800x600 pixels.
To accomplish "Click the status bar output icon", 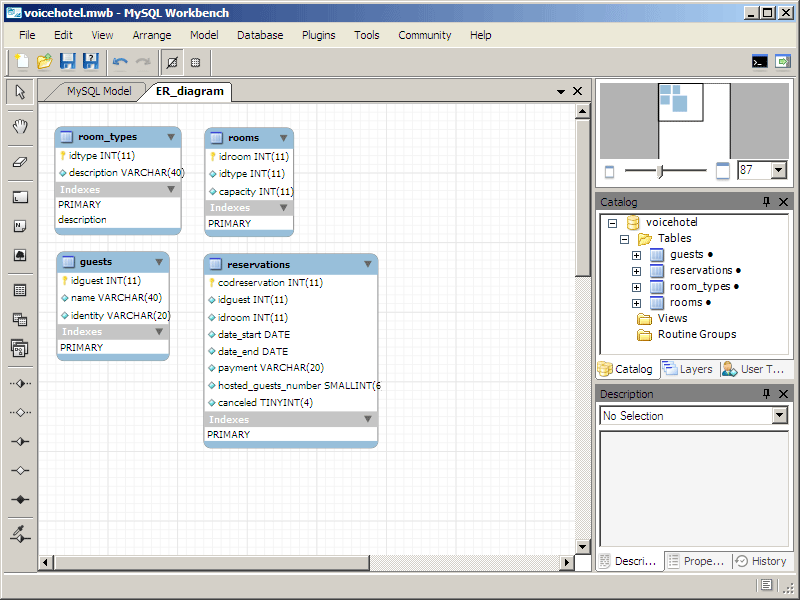I will point(766,585).
